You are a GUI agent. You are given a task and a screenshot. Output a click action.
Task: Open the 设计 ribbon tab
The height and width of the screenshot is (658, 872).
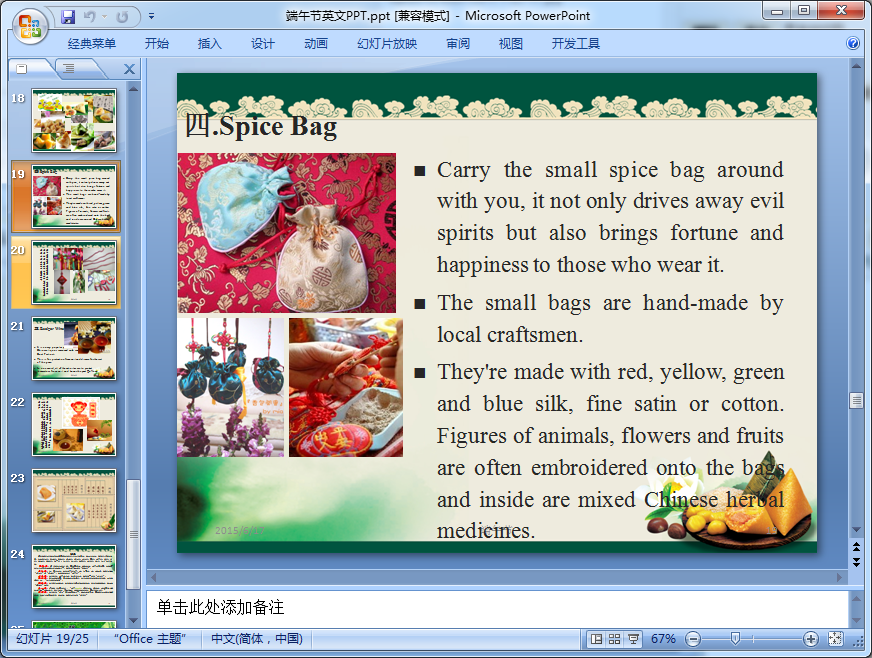click(262, 43)
